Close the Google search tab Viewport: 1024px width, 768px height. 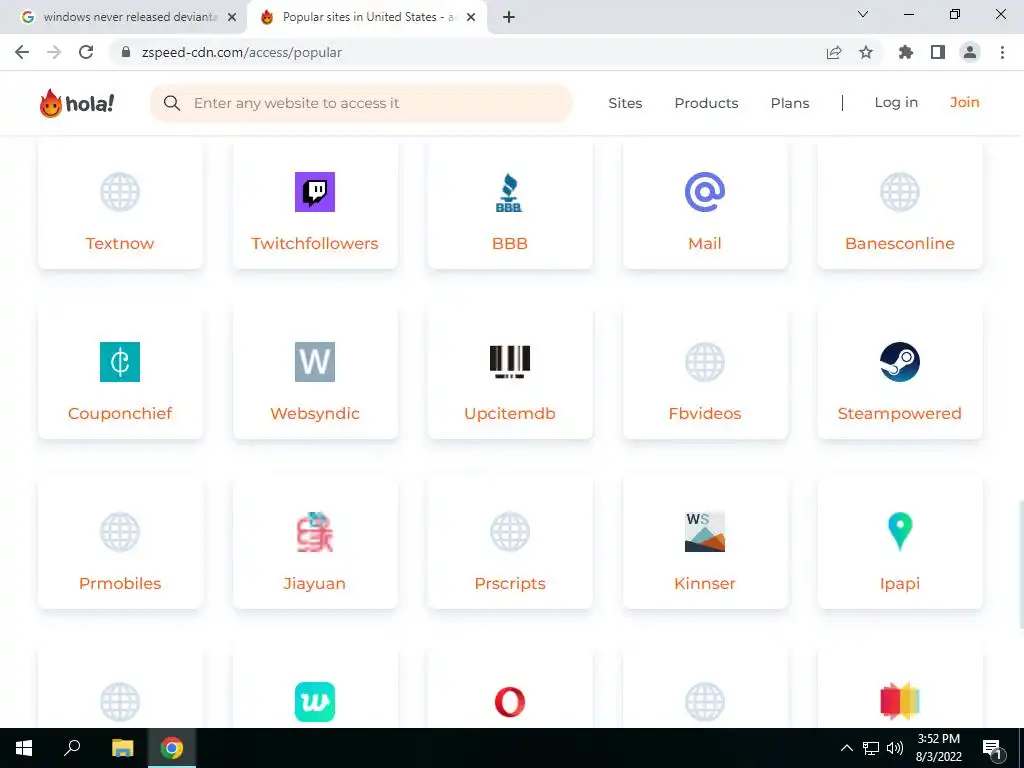(x=232, y=17)
